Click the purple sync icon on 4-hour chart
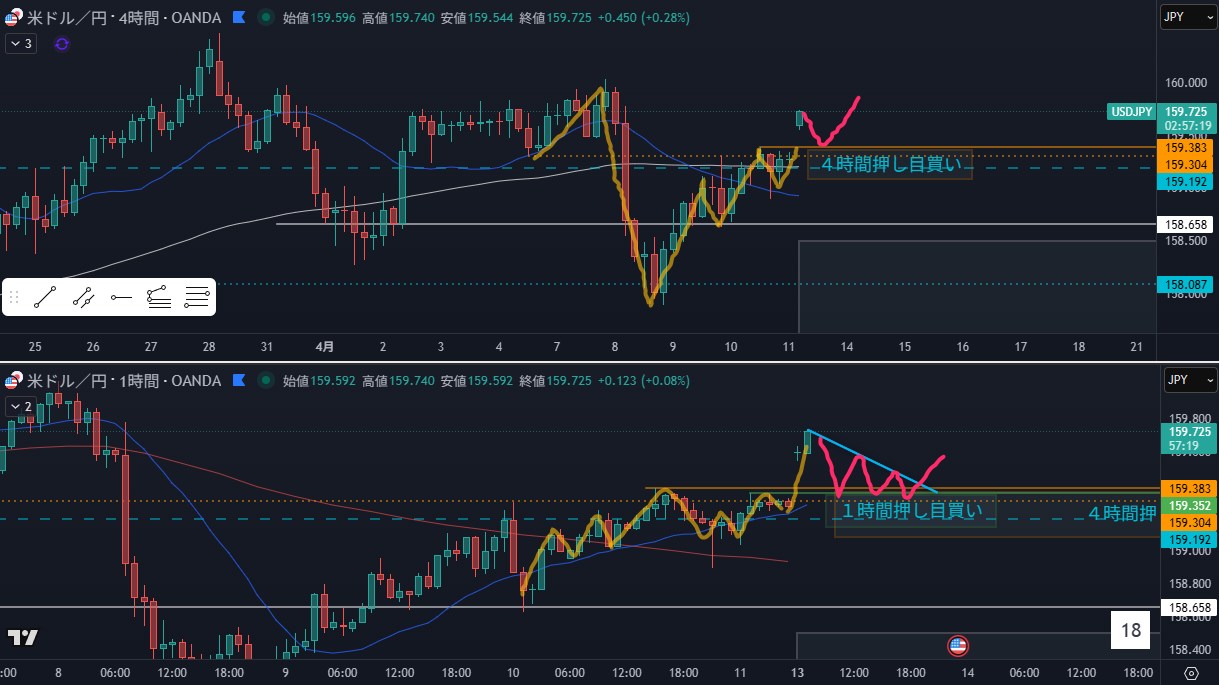1219x685 pixels. click(x=62, y=44)
